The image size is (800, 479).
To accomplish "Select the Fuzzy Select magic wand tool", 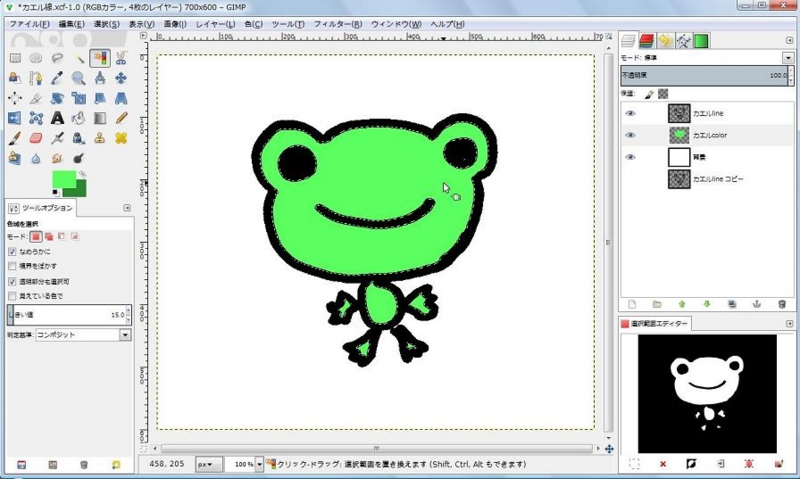I will tap(79, 58).
